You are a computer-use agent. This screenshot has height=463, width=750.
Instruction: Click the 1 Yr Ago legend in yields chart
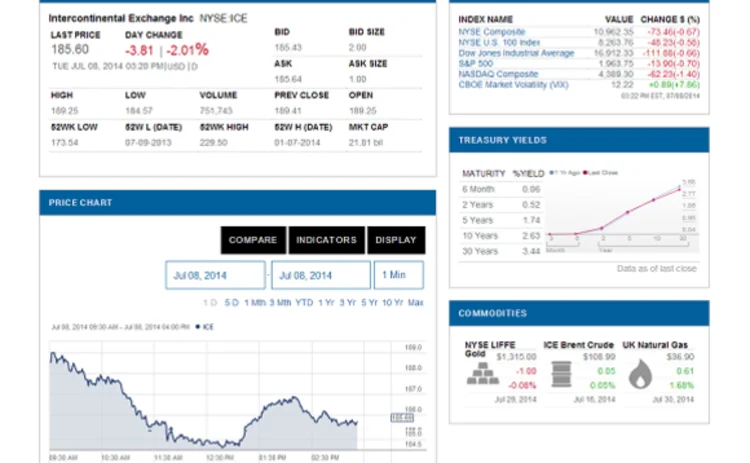(565, 173)
